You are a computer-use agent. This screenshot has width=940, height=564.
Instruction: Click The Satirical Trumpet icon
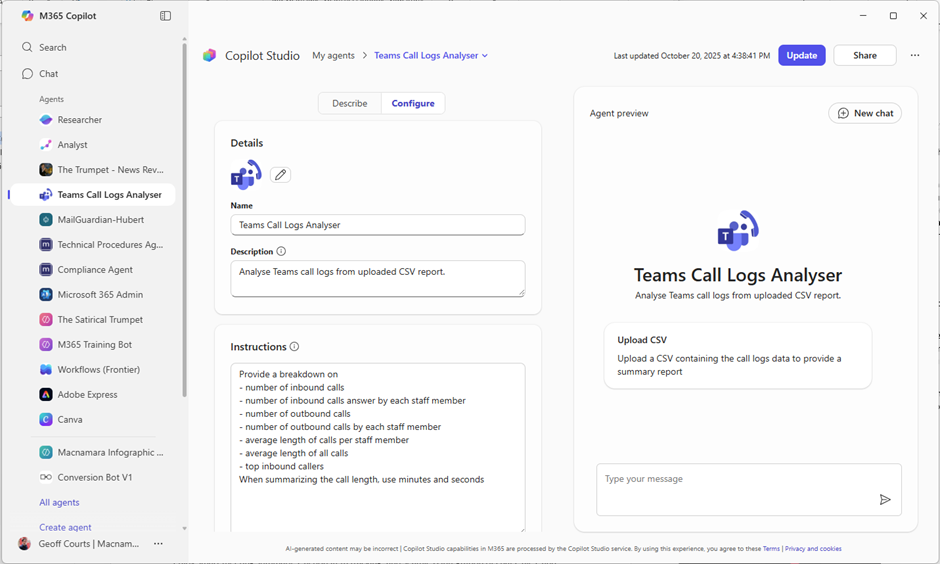46,319
